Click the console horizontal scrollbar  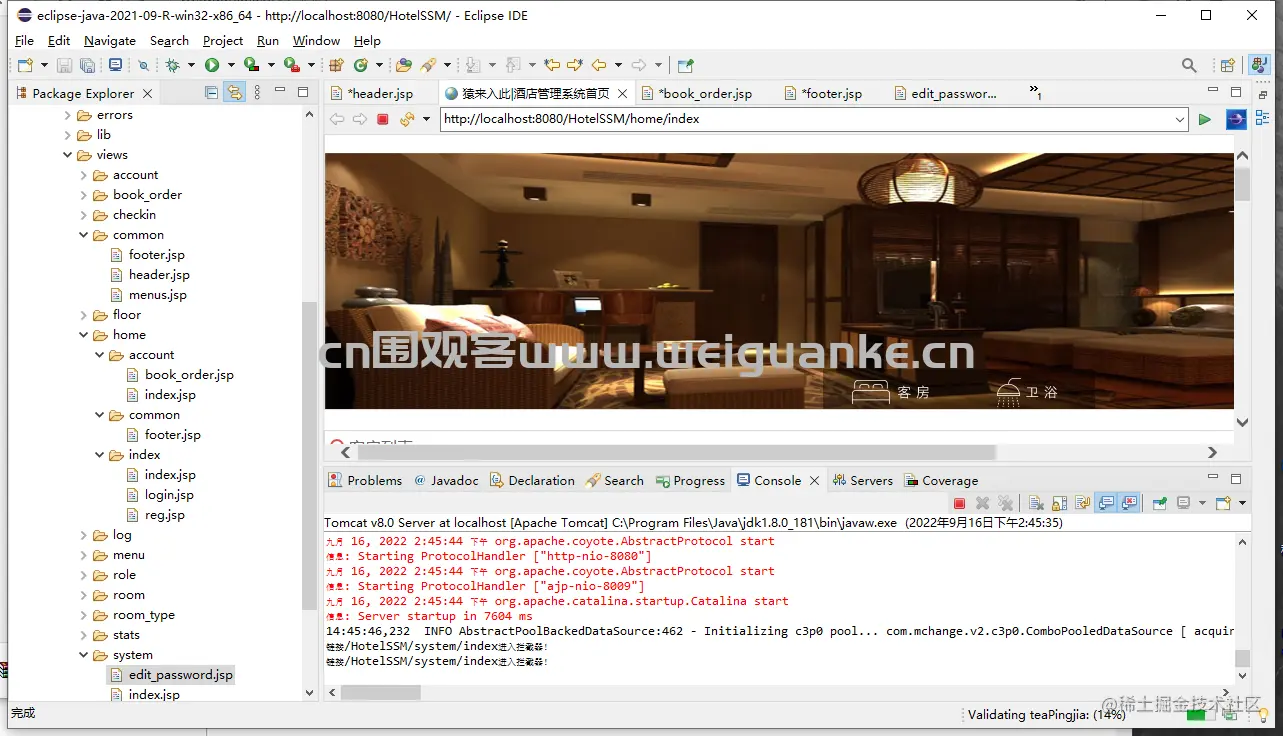pyautogui.click(x=380, y=692)
